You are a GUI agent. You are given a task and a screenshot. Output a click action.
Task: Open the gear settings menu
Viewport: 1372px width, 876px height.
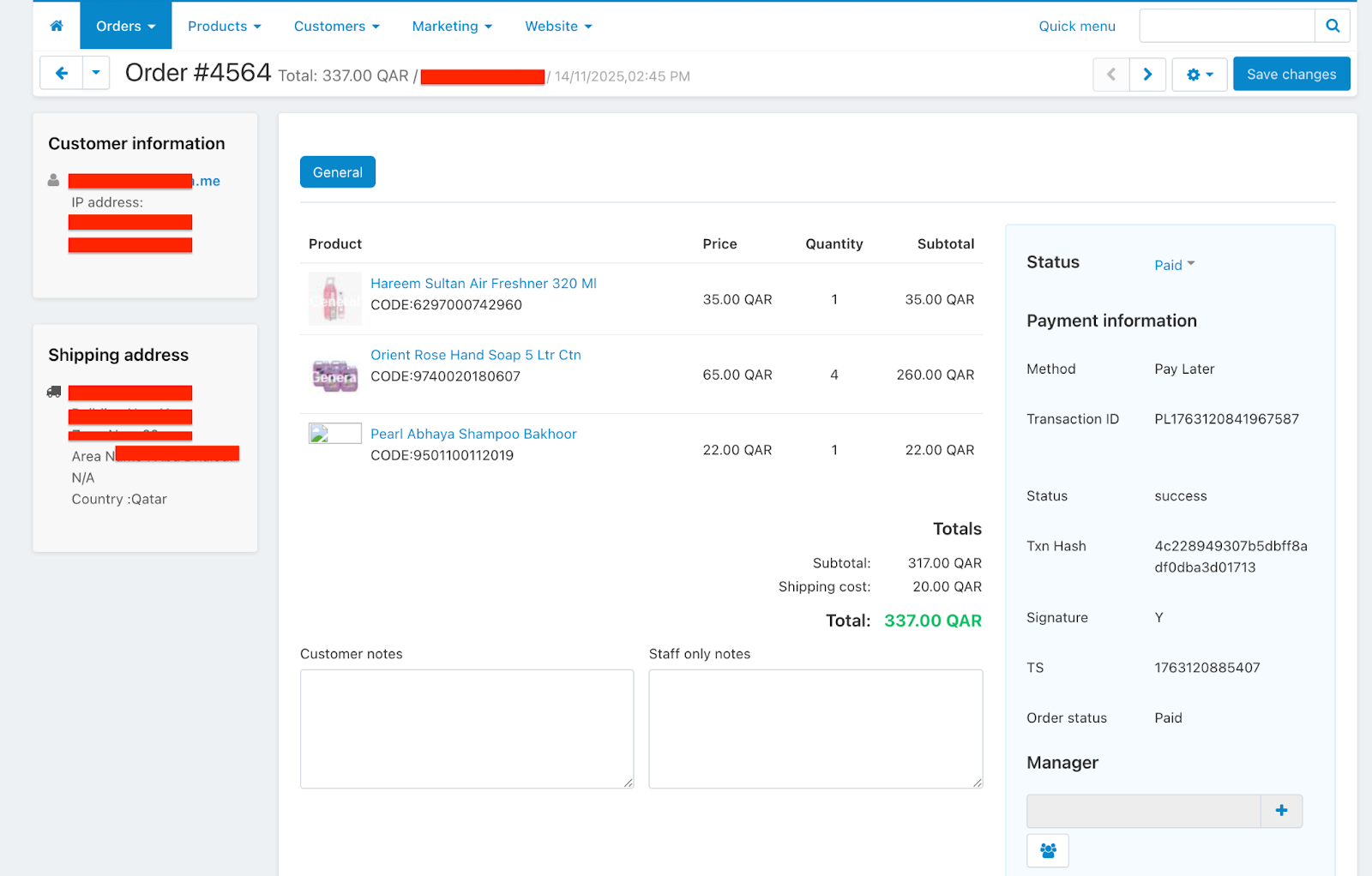point(1199,75)
